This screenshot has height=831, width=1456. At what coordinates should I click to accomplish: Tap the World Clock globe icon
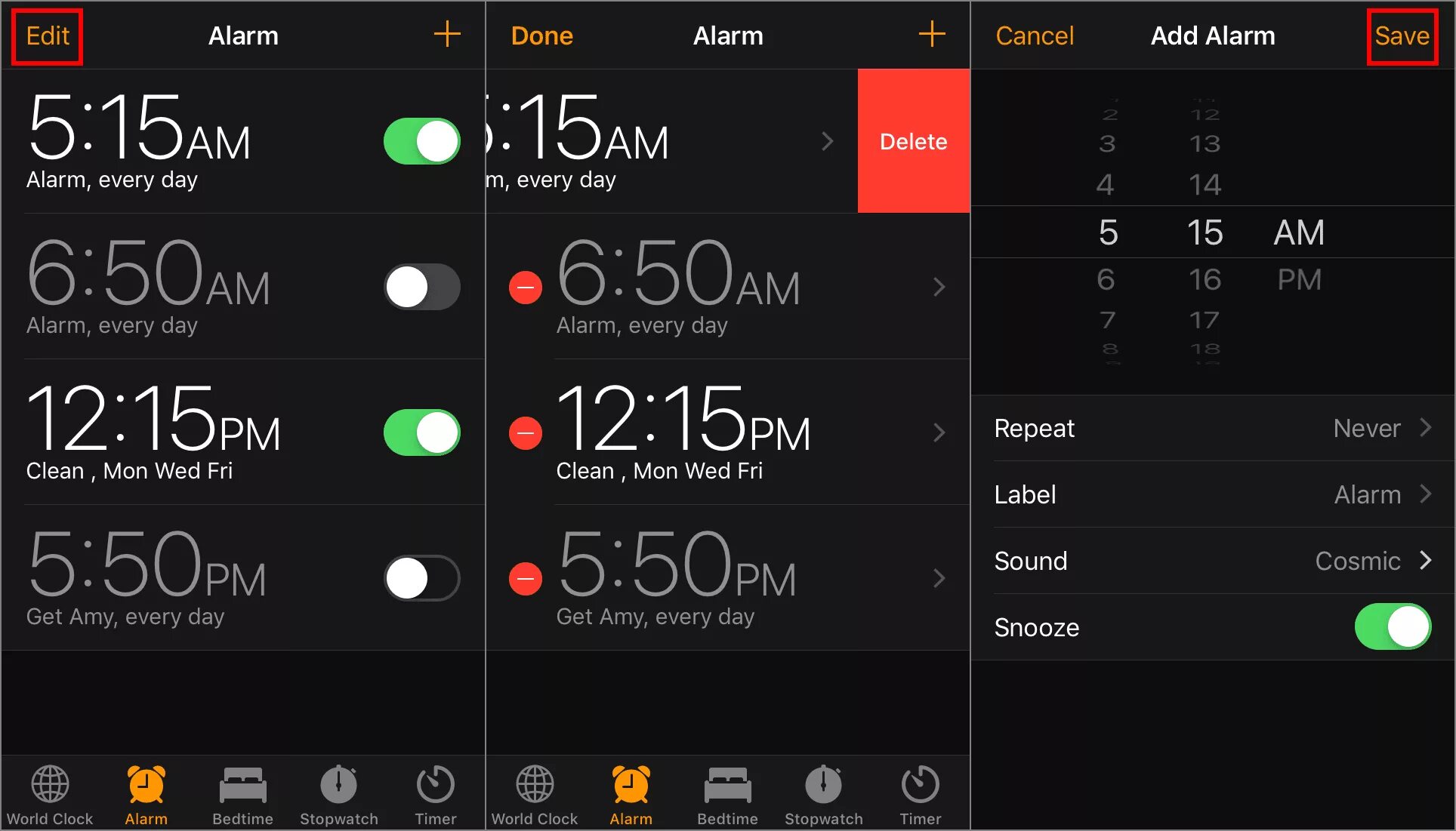coord(48,786)
